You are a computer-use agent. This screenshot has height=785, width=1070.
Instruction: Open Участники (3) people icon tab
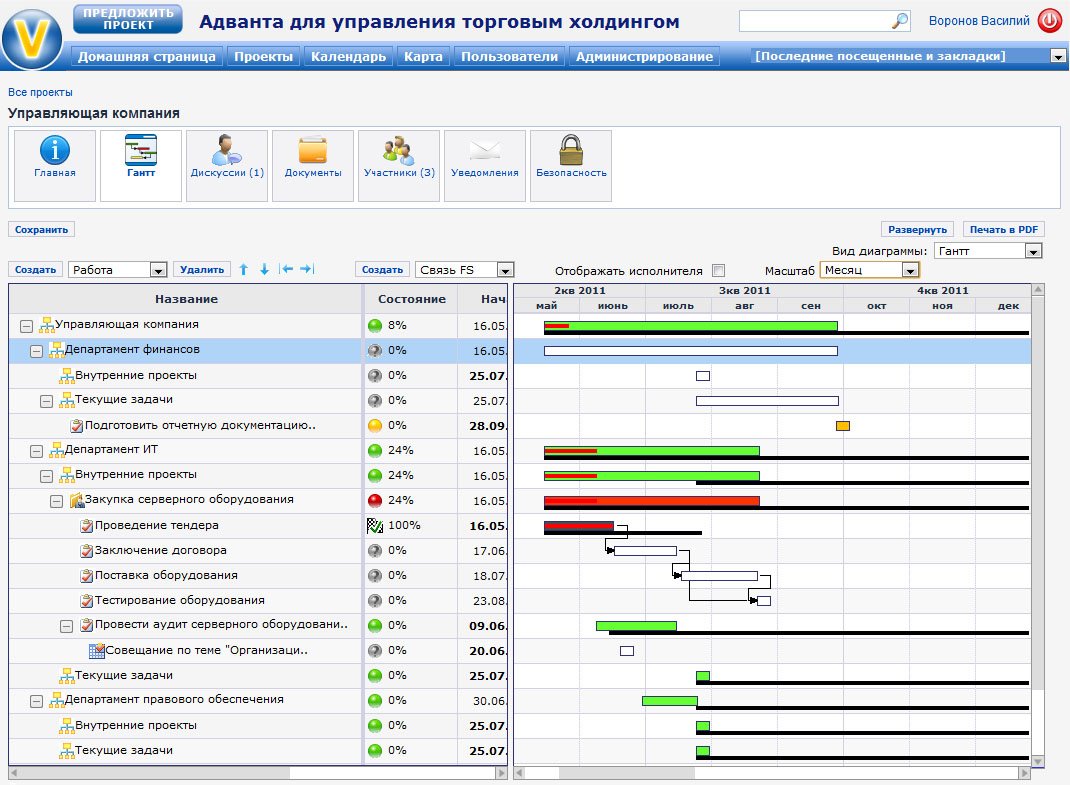[x=399, y=166]
